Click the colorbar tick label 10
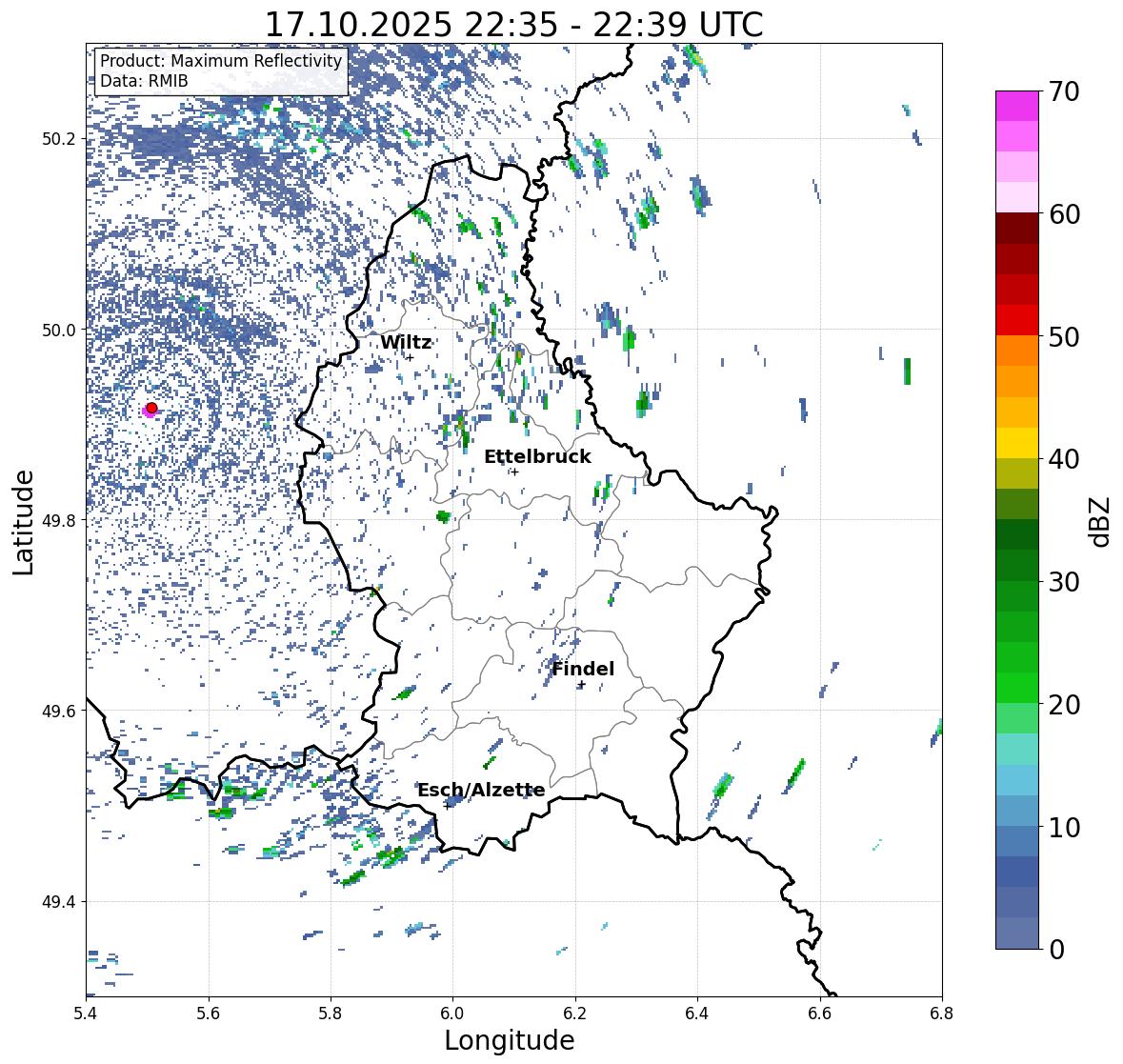Screen dimensions: 1123x1064 tap(1064, 826)
